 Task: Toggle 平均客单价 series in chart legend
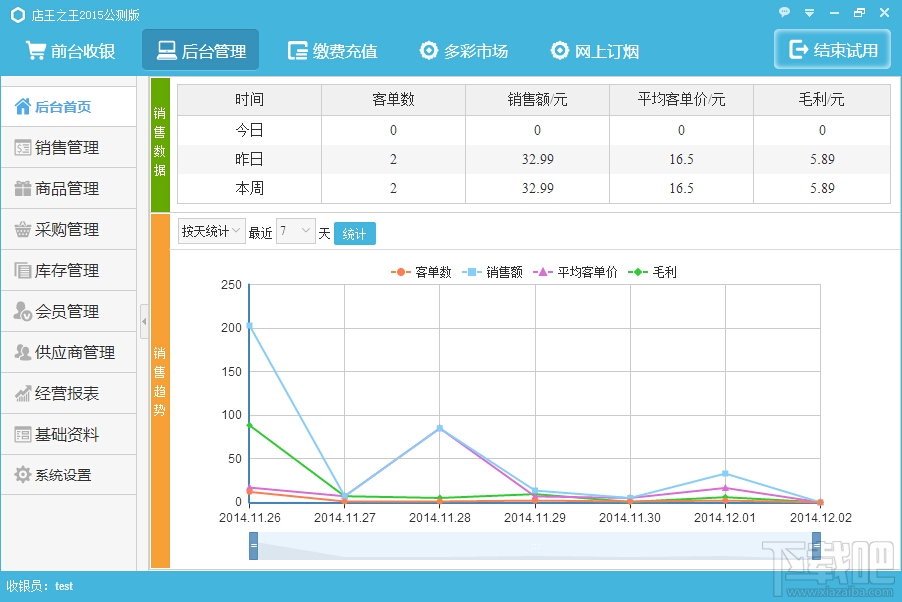[575, 272]
